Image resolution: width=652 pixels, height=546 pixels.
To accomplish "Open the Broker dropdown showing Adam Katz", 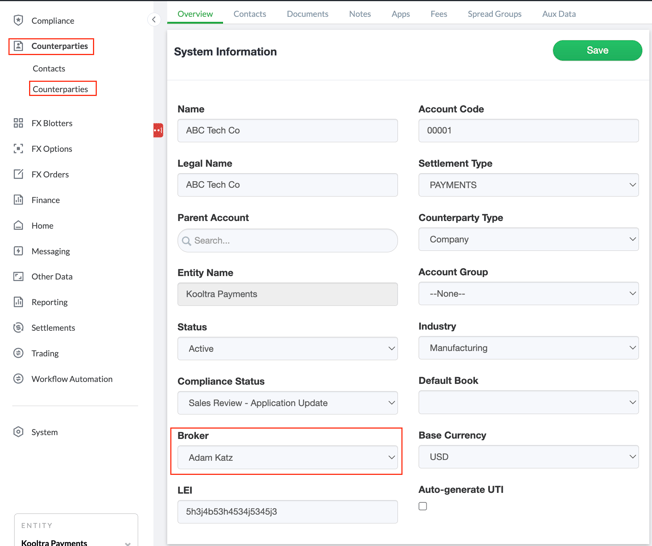I will click(287, 458).
